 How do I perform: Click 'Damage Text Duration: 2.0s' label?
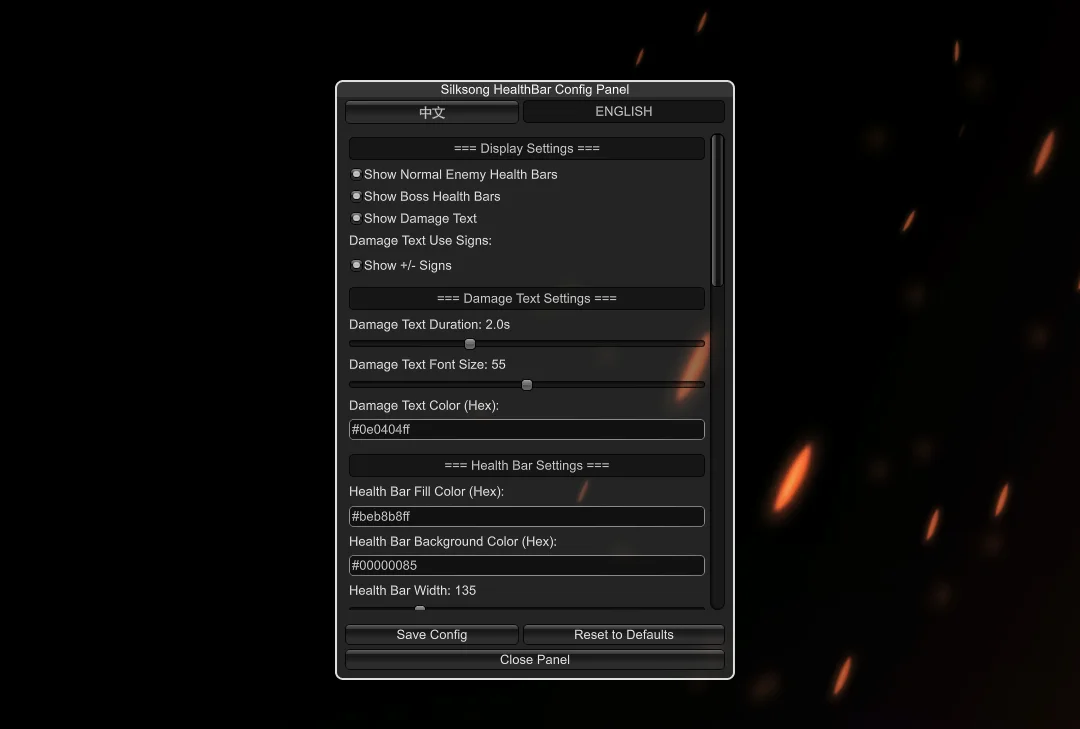pos(430,325)
